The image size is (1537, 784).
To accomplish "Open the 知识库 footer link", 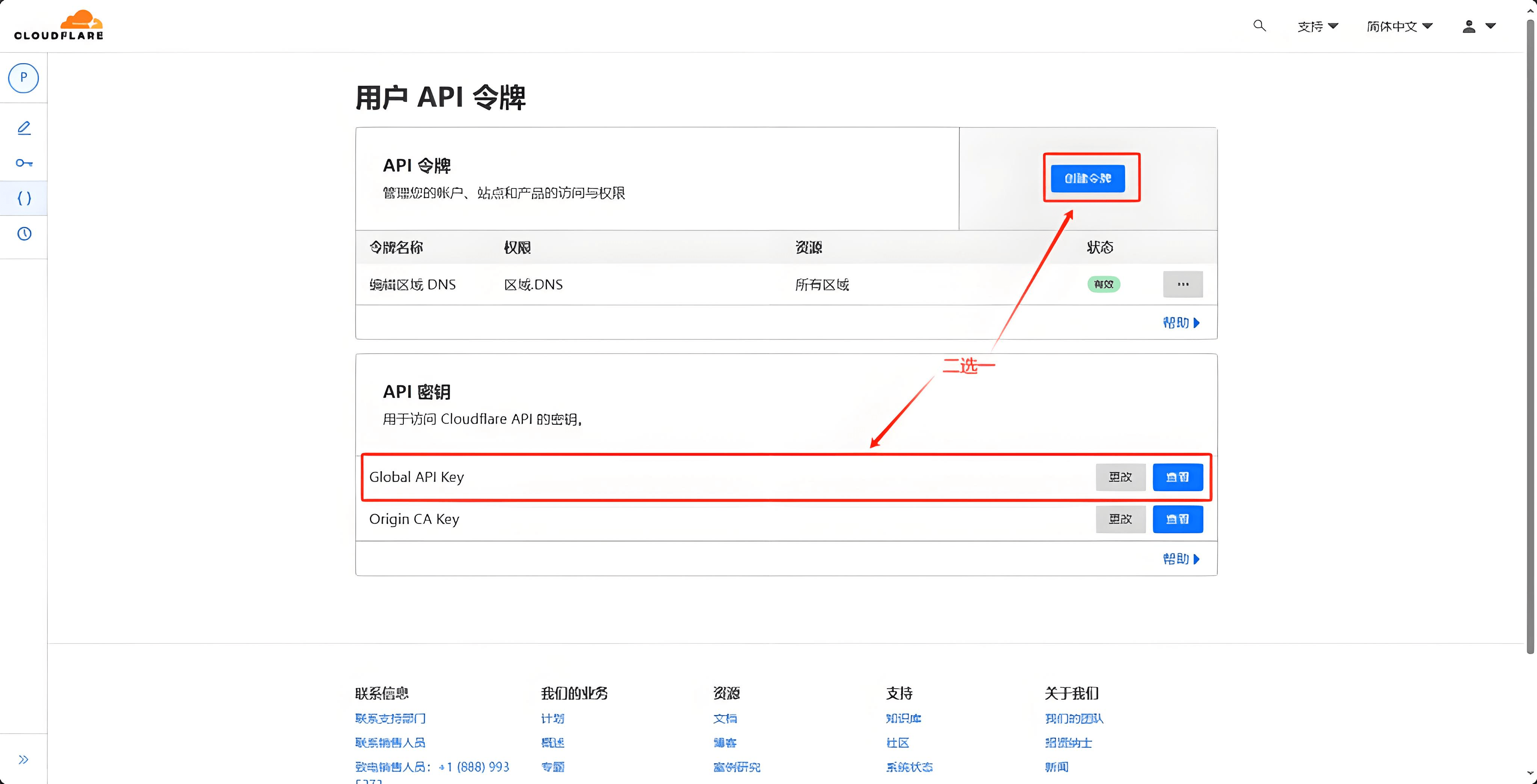I will click(903, 718).
